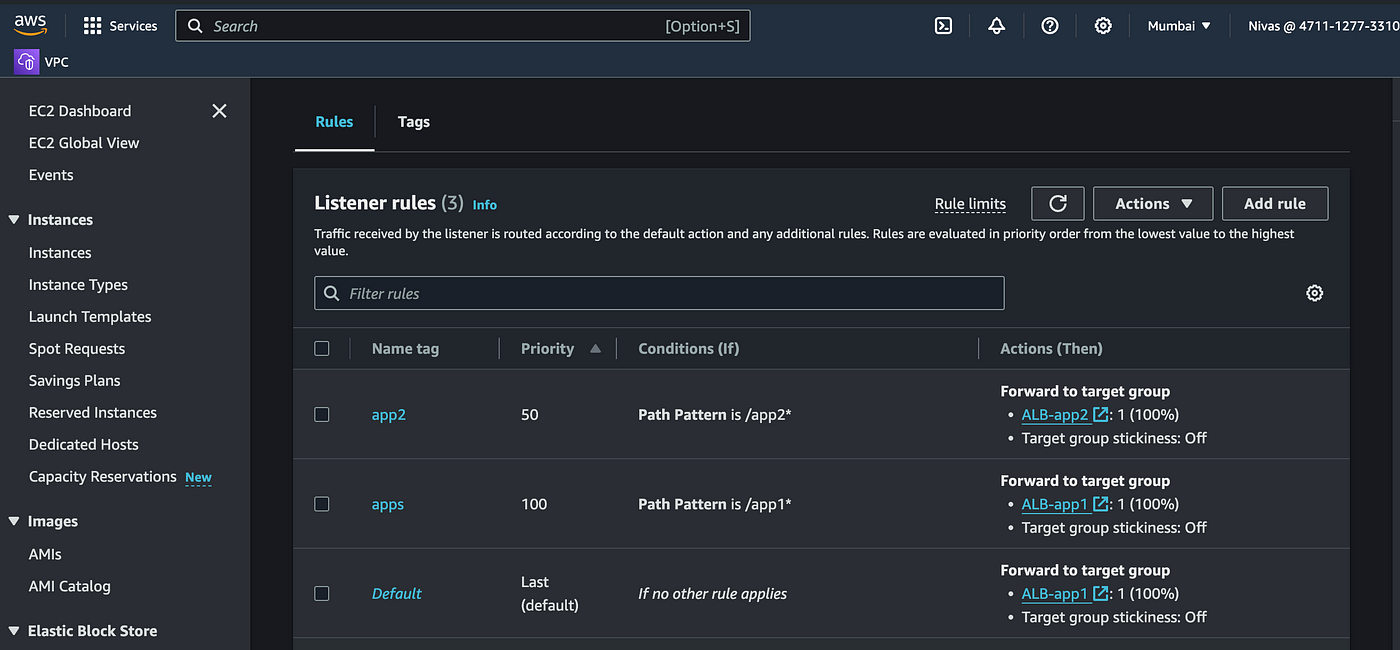Image resolution: width=1400 pixels, height=650 pixels.
Task: Open ALB-app1 link in apps row
Action: tap(1055, 504)
